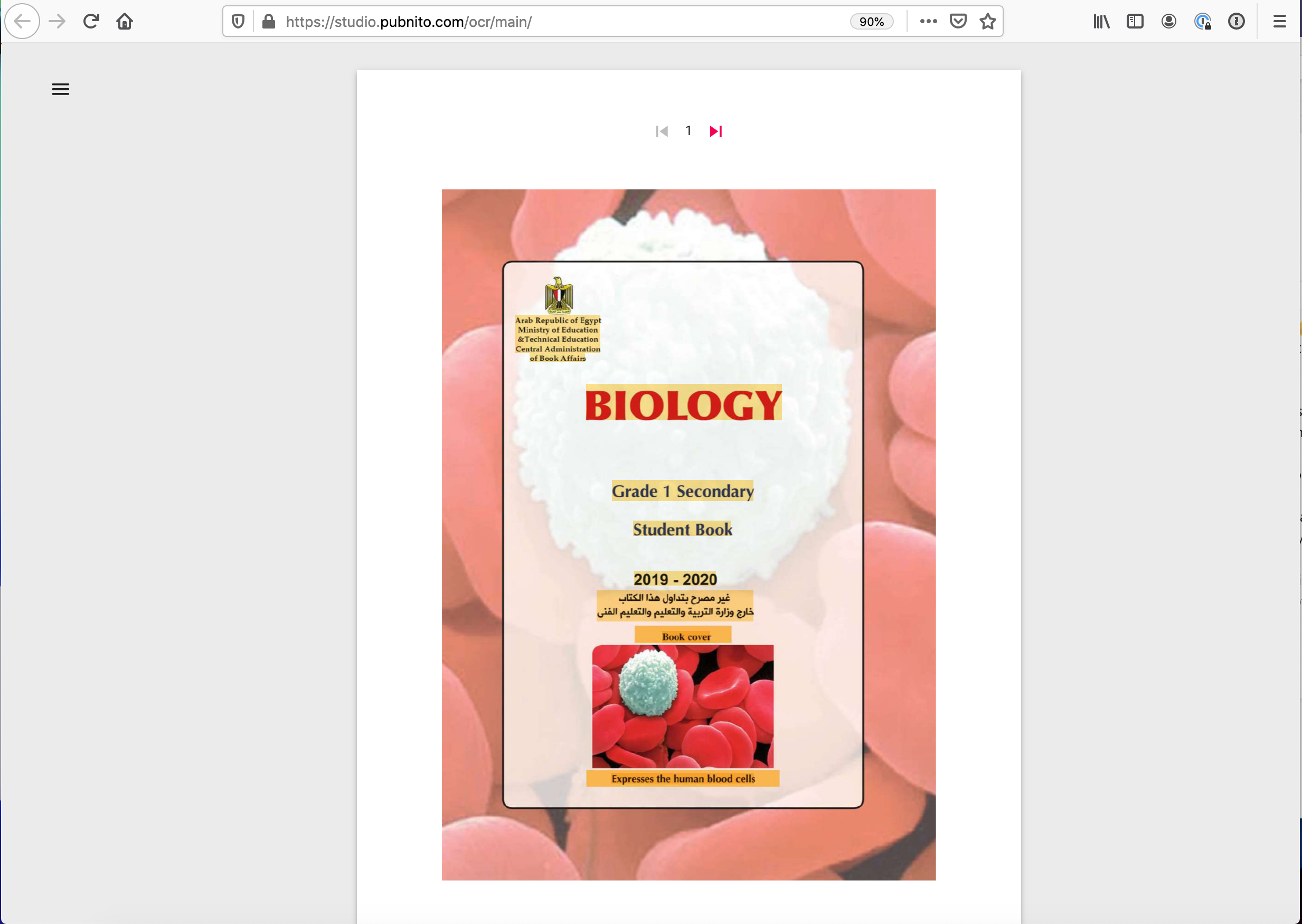Viewport: 1302px width, 924px height.
Task: Select the of Book Affairs text line
Action: (x=558, y=358)
